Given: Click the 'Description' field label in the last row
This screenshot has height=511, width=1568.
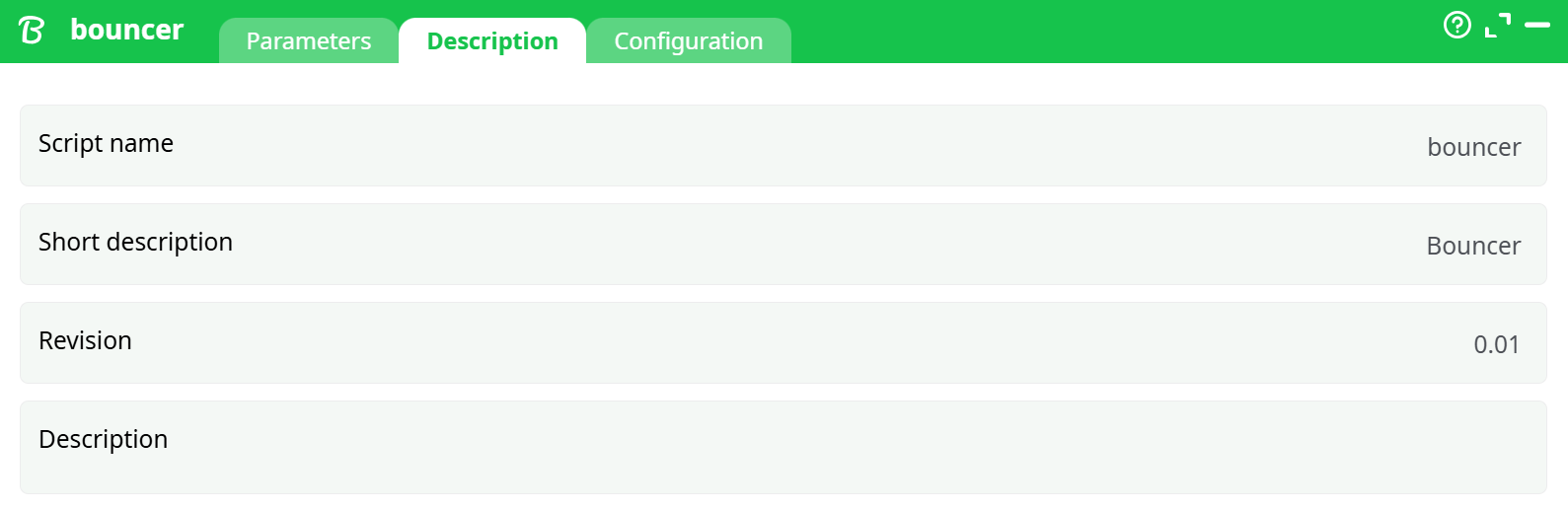Looking at the screenshot, I should [103, 440].
